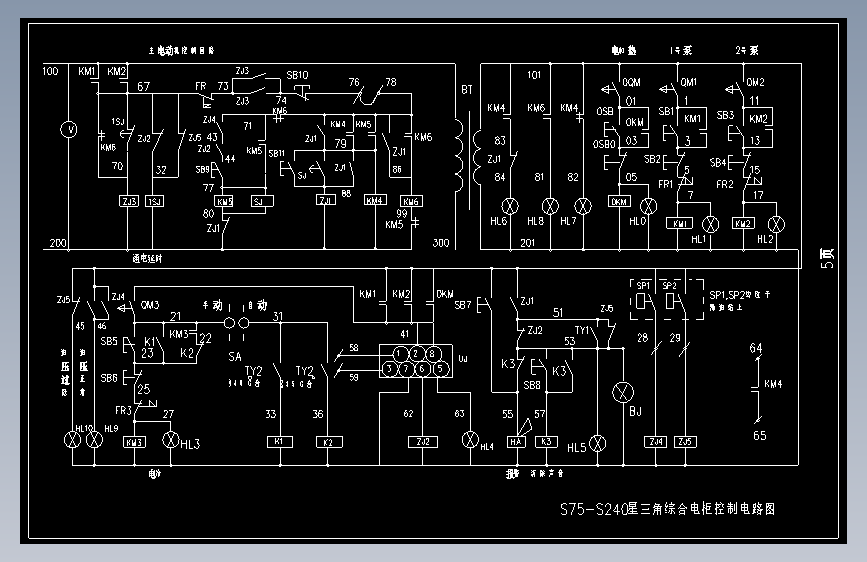This screenshot has height=562, width=867.
Task: Click the BJ alarm lamp label
Action: point(635,412)
